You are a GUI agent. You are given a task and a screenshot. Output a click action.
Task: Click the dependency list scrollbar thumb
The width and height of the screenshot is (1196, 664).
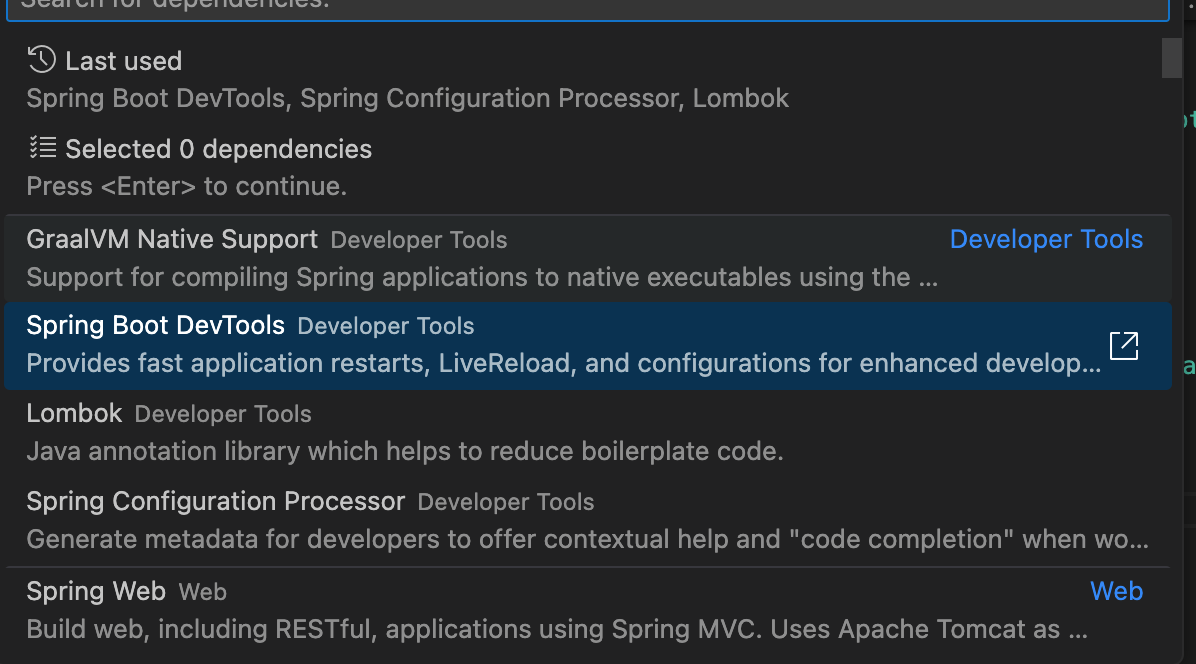(x=1171, y=57)
